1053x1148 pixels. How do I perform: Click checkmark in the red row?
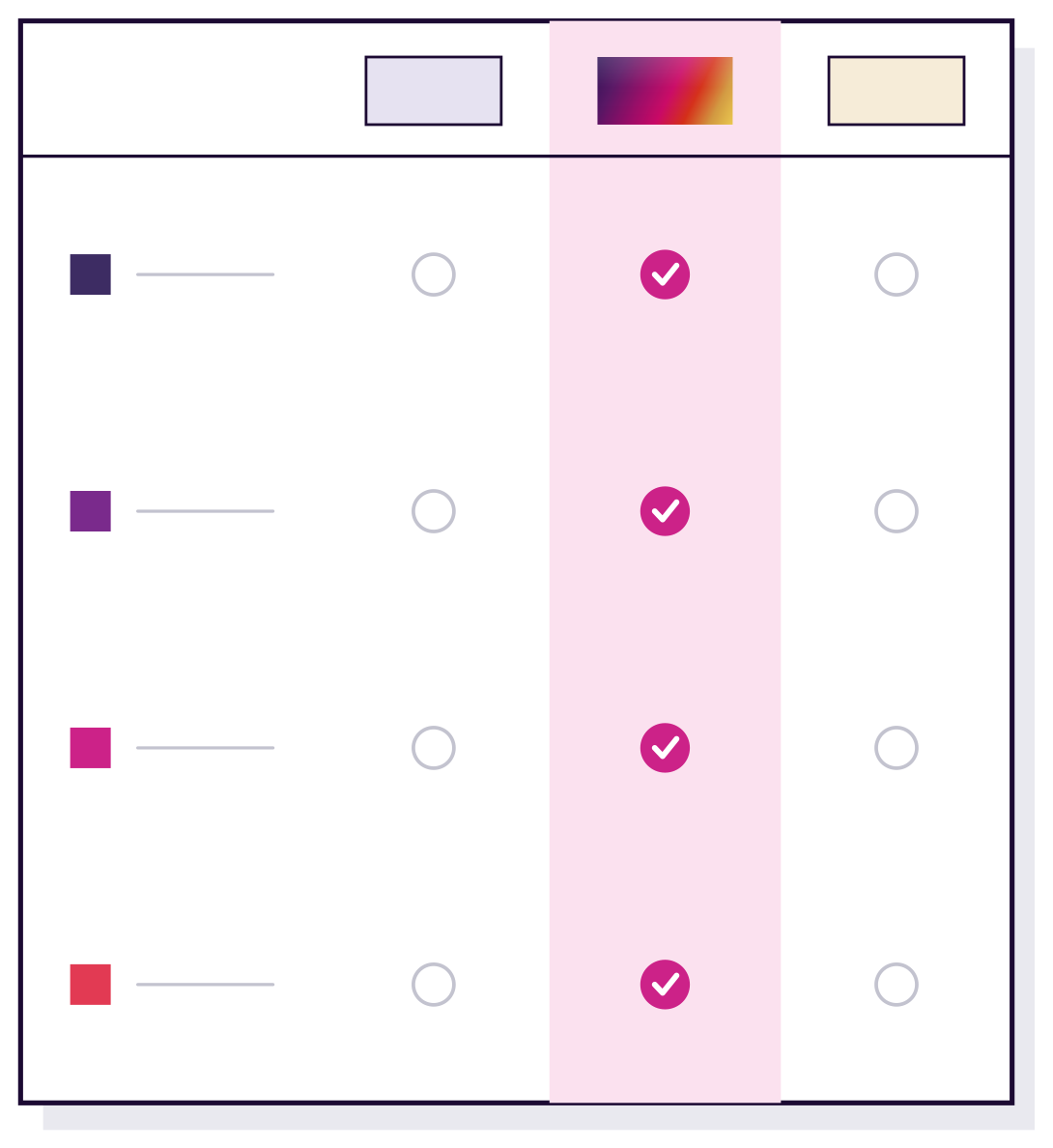[x=666, y=984]
